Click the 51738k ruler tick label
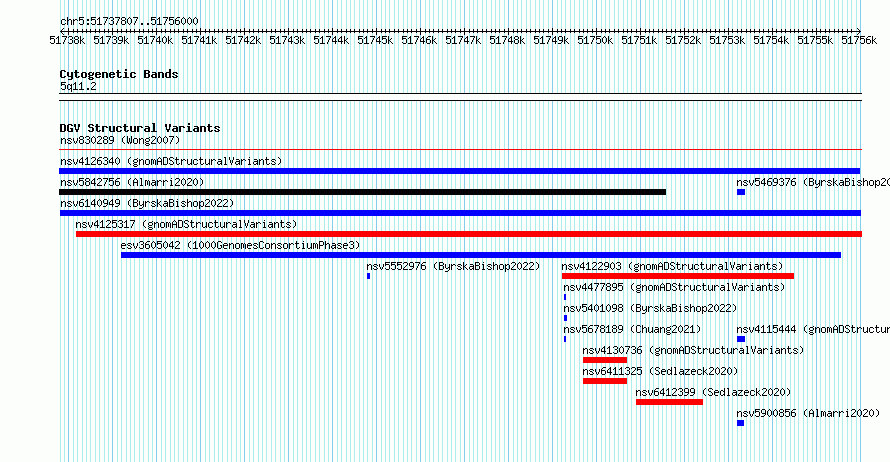The height and width of the screenshot is (462, 890). pyautogui.click(x=67, y=40)
